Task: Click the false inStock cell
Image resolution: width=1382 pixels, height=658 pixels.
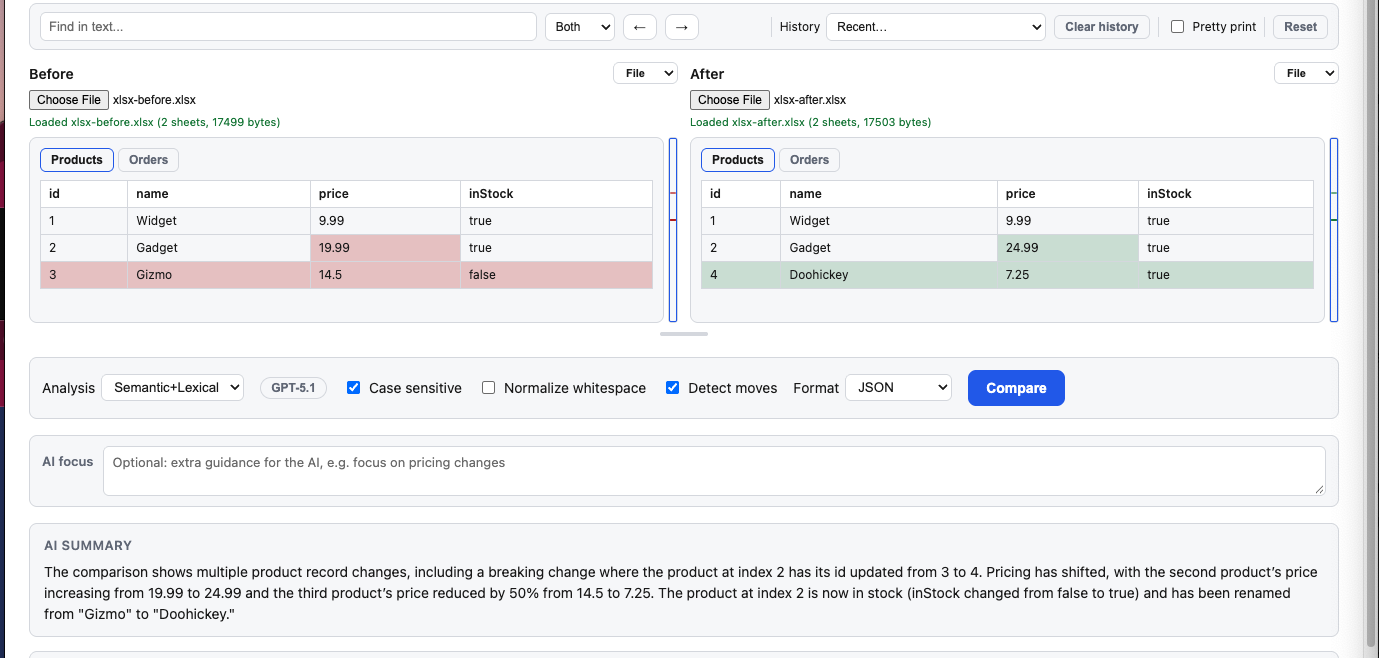Action: 556,275
